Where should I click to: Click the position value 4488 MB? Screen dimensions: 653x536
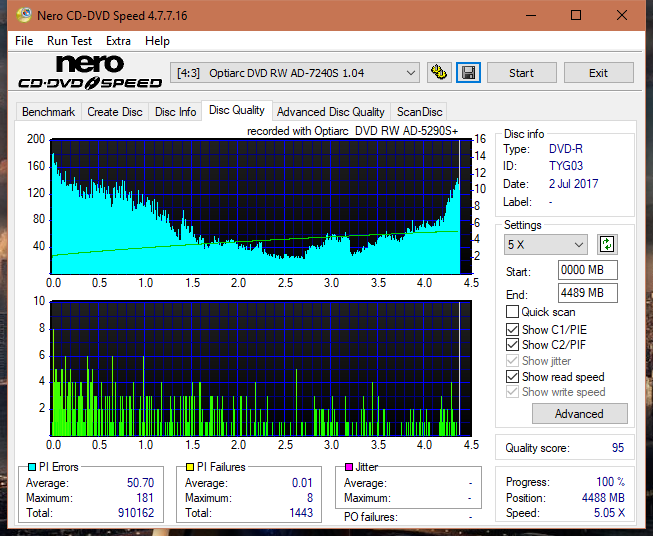point(603,498)
